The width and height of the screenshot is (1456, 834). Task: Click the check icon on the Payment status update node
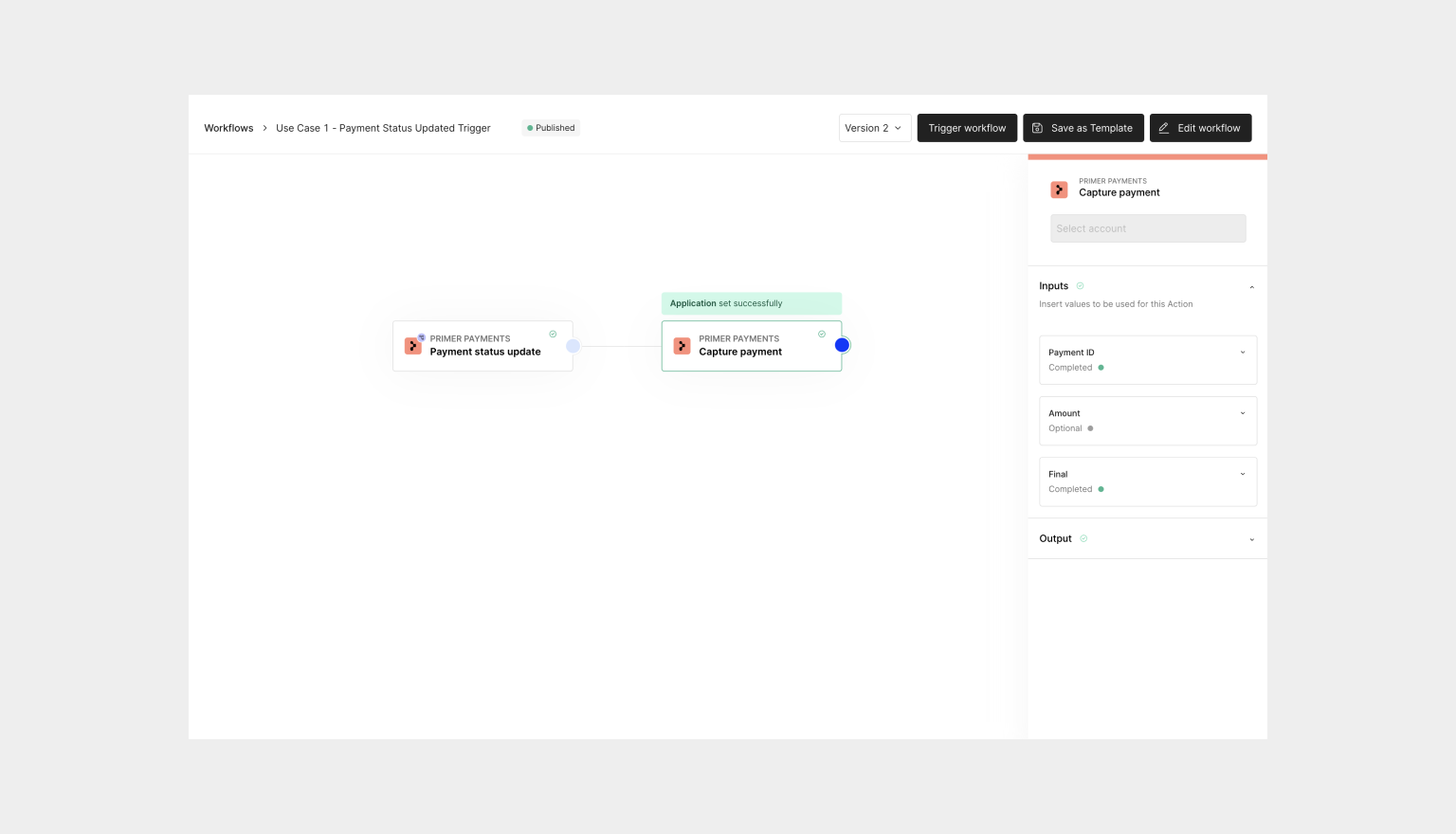(x=553, y=334)
